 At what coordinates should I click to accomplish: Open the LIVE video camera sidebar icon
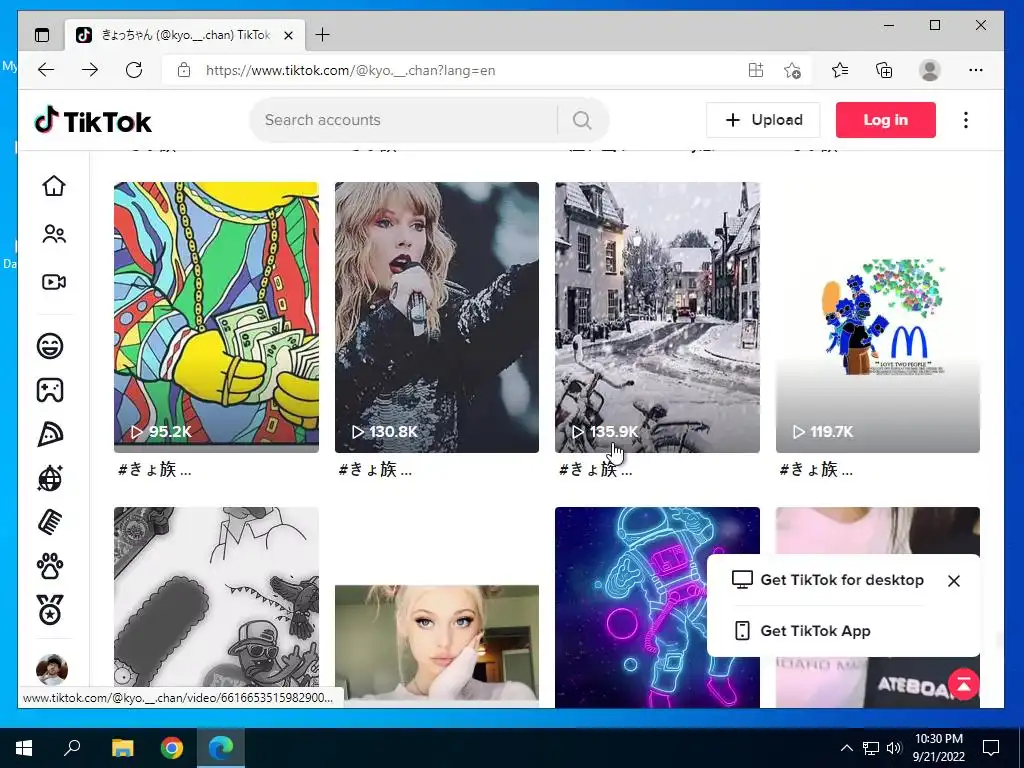(x=54, y=282)
